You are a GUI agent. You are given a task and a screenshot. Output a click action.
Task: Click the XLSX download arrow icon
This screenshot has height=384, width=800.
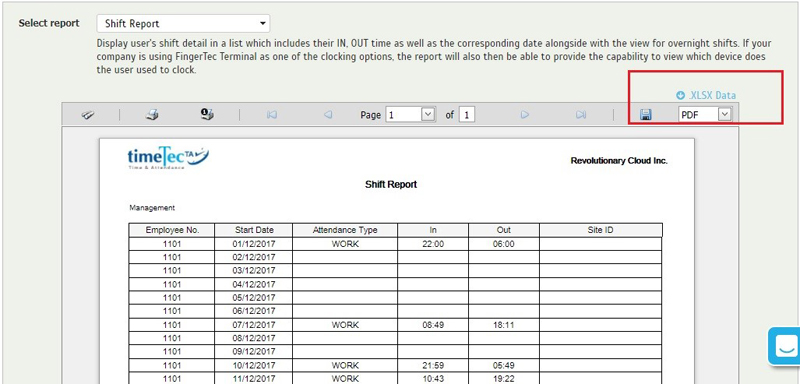point(681,95)
